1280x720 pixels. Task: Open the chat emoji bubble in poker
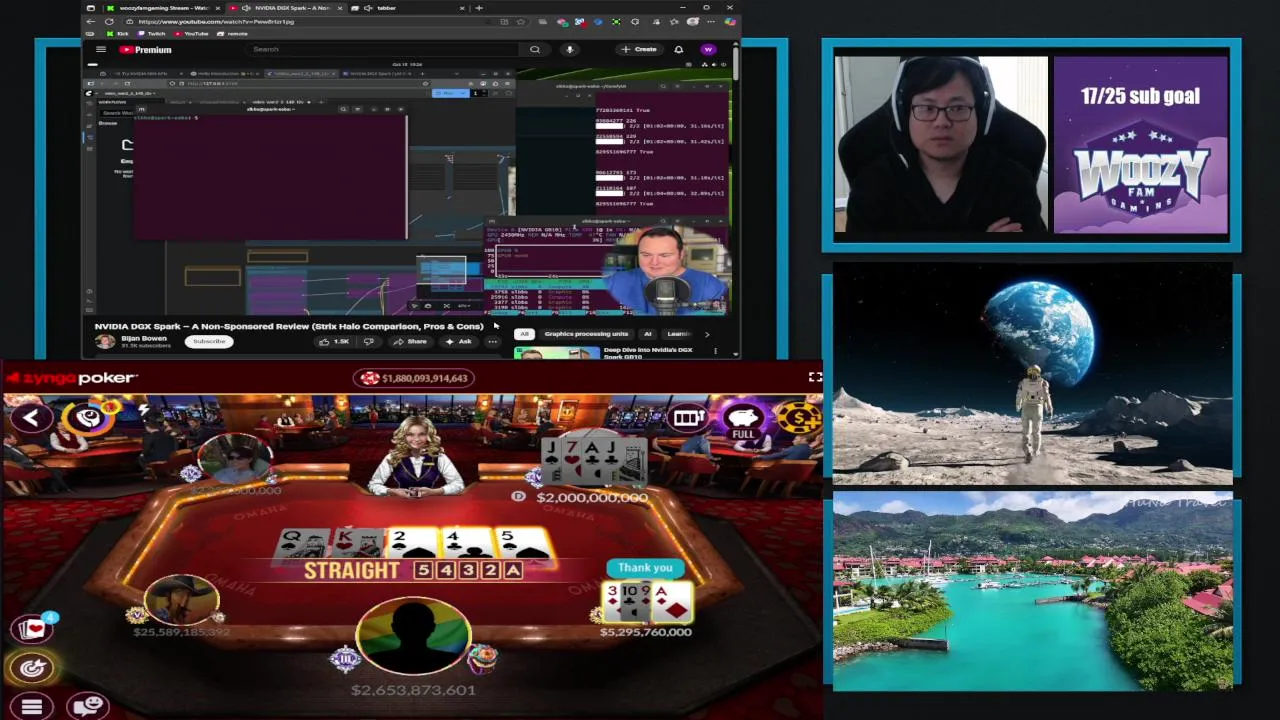pyautogui.click(x=88, y=706)
